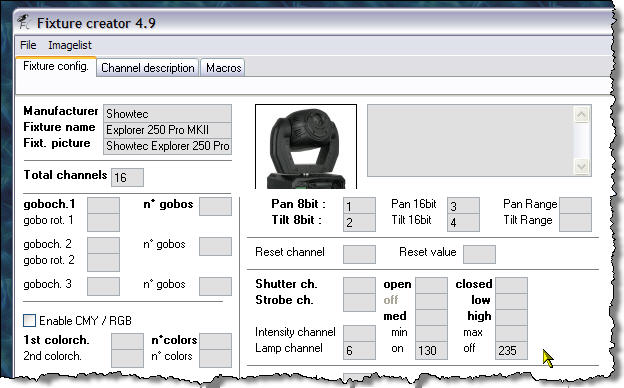Click the Pan 16bit field showing 3
Screen dimensions: 624x388
pos(463,206)
